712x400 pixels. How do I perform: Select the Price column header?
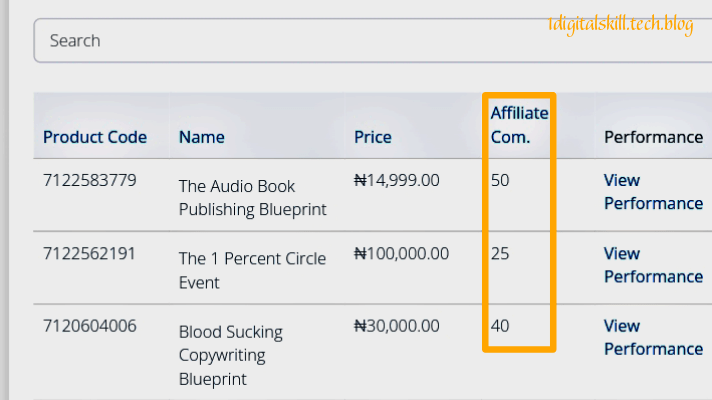pos(373,137)
